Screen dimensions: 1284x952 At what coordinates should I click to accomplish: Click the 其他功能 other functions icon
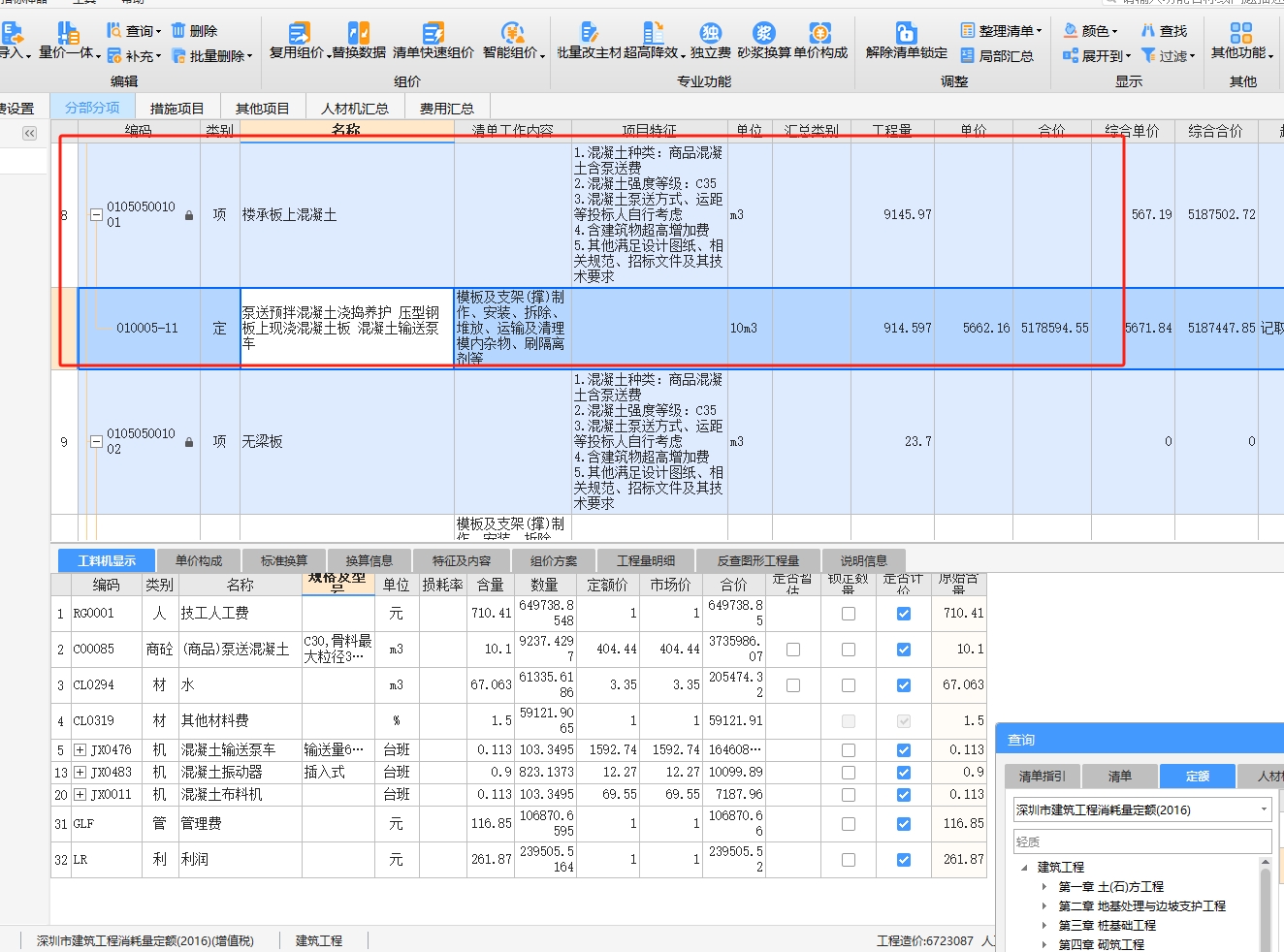coord(1241,33)
